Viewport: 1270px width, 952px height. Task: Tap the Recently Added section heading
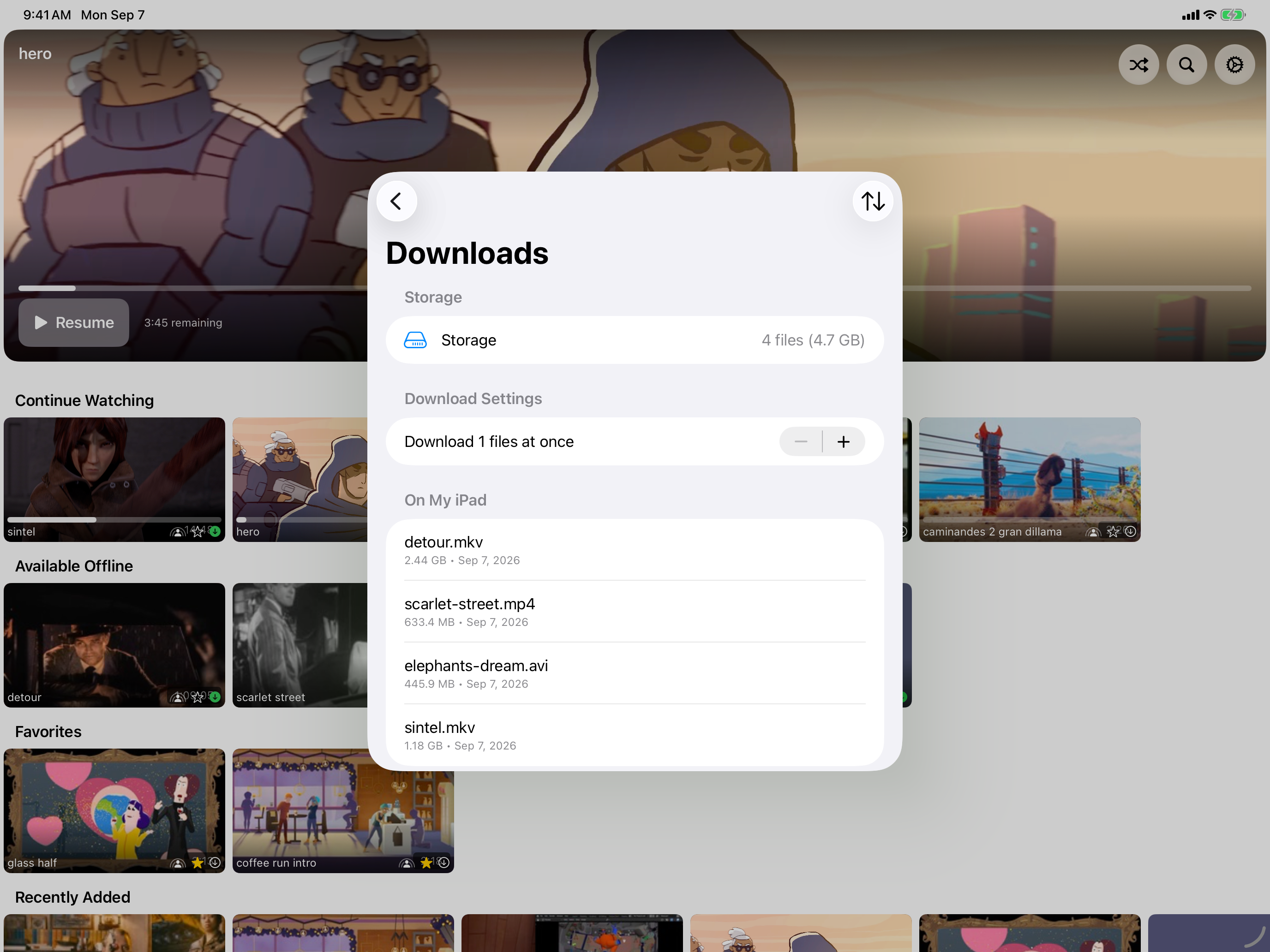pos(73,898)
